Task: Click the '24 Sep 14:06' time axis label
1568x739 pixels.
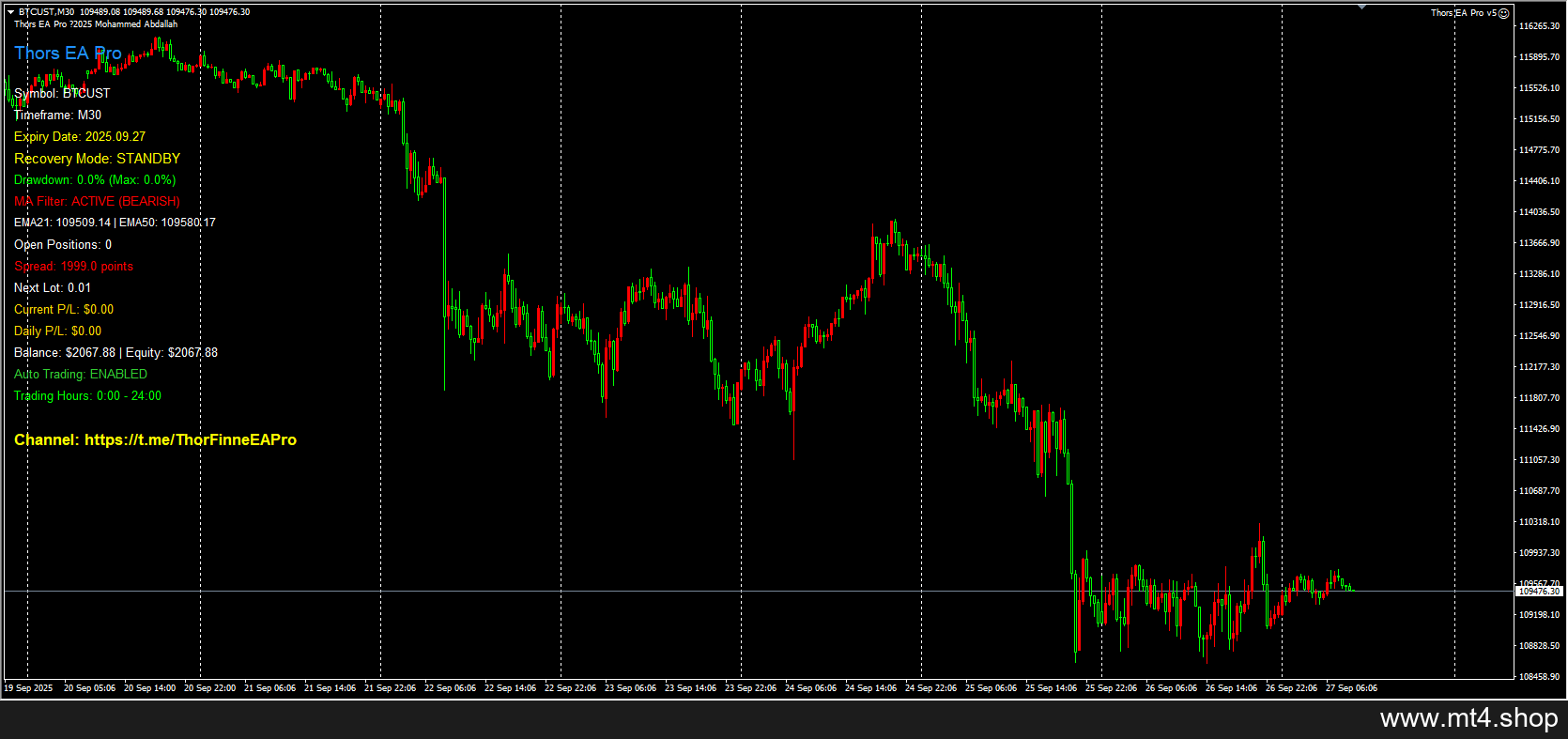Action: [870, 688]
